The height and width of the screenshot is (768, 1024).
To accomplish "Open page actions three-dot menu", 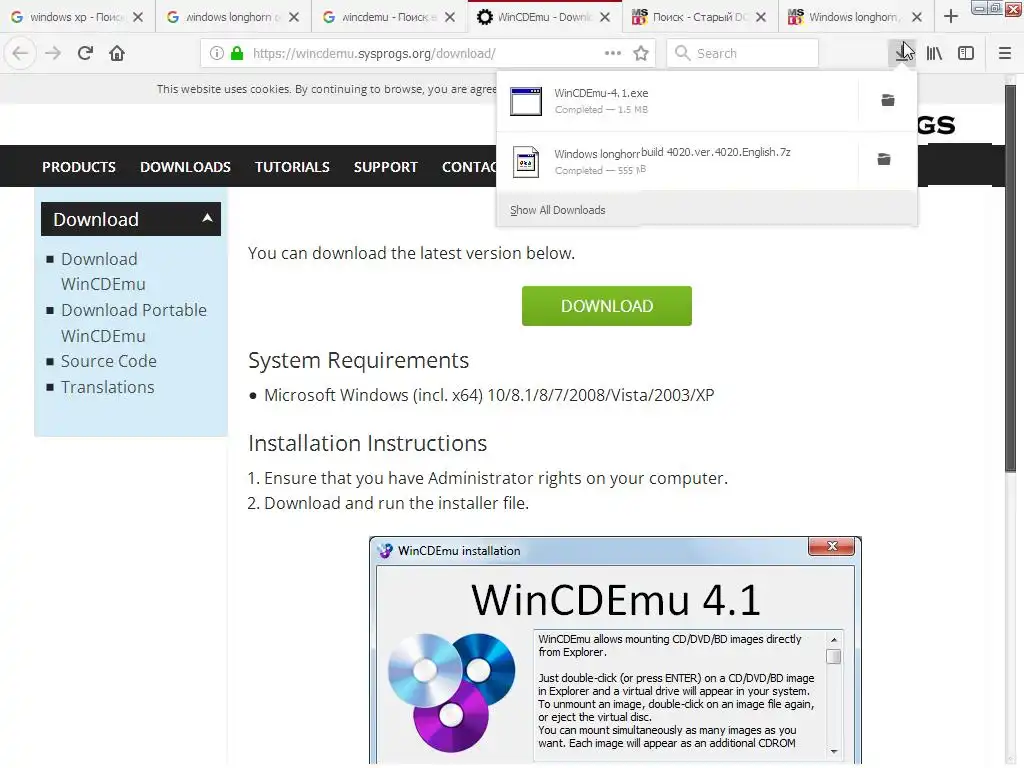I will [613, 53].
